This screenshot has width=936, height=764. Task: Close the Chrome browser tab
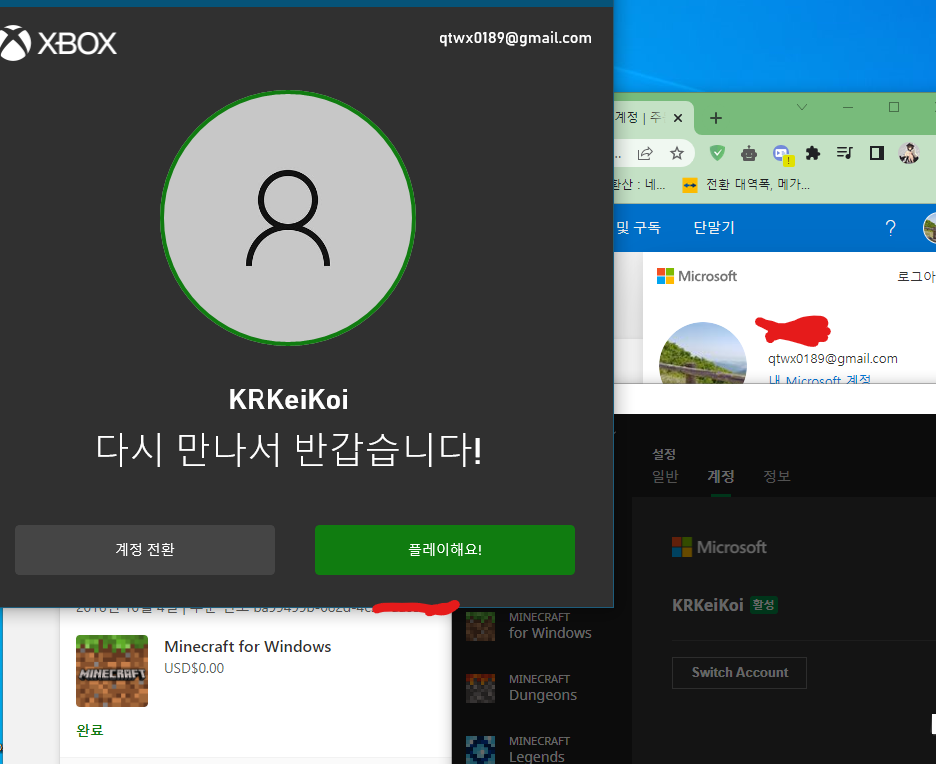678,118
